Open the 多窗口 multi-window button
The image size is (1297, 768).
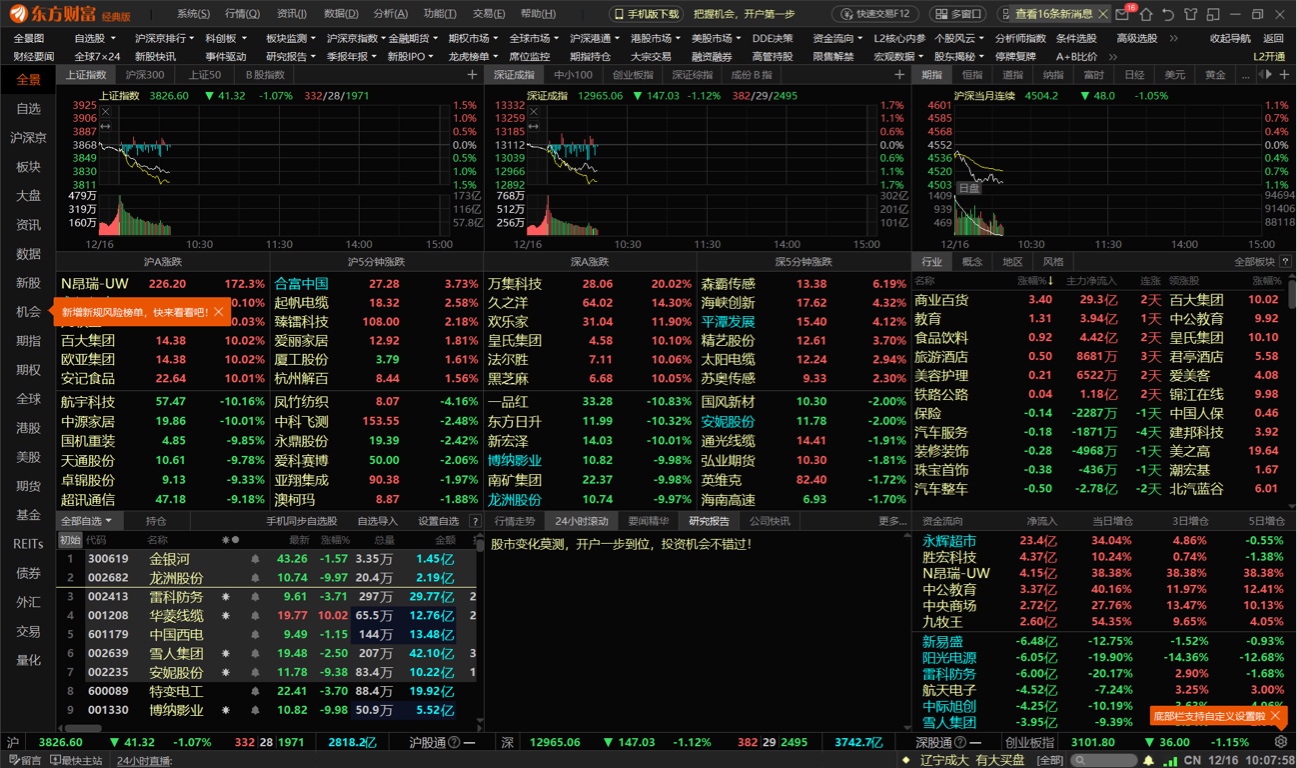pos(958,14)
